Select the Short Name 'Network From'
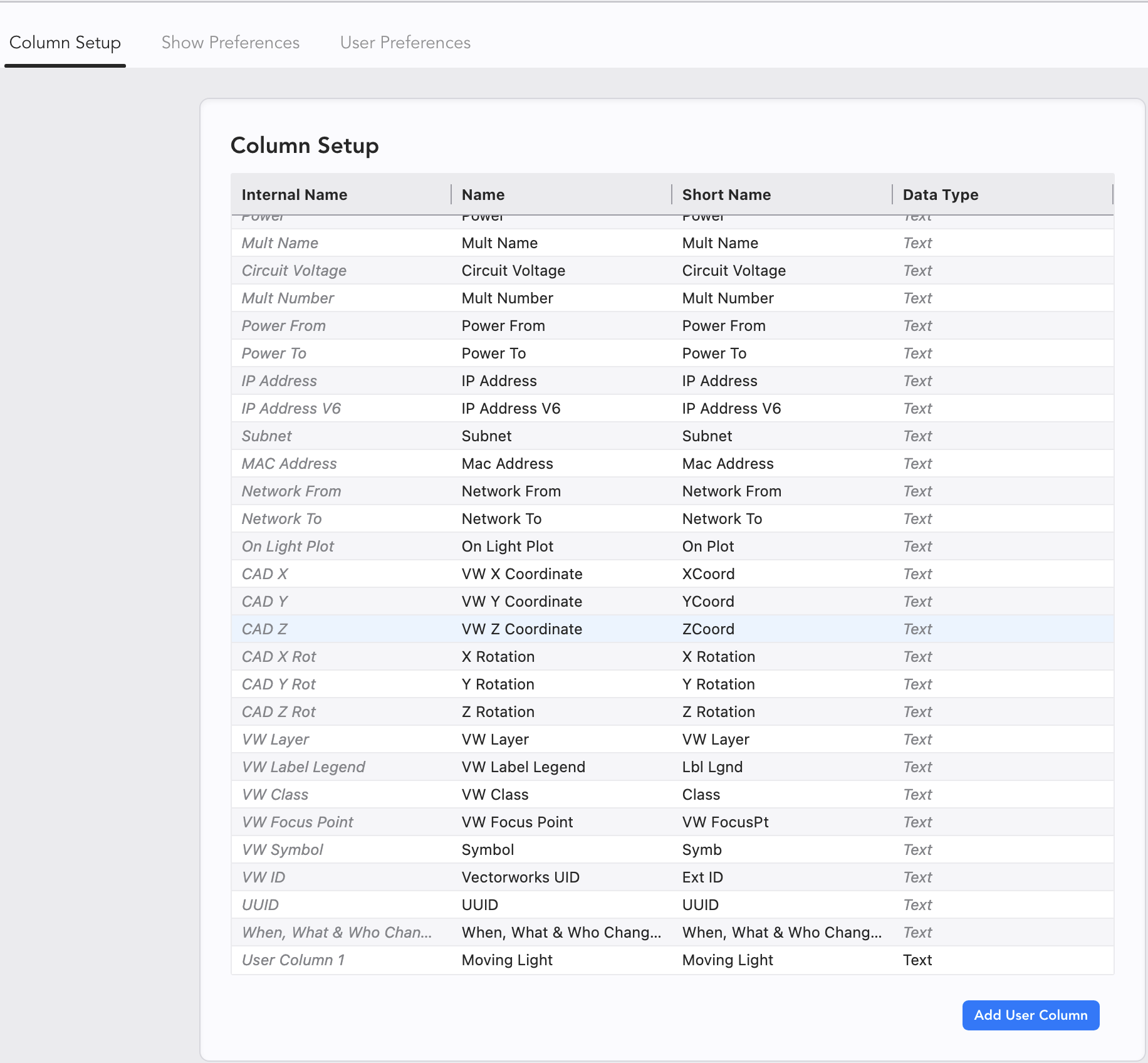Screen dimensions: 1148x1063 pyautogui.click(x=732, y=491)
